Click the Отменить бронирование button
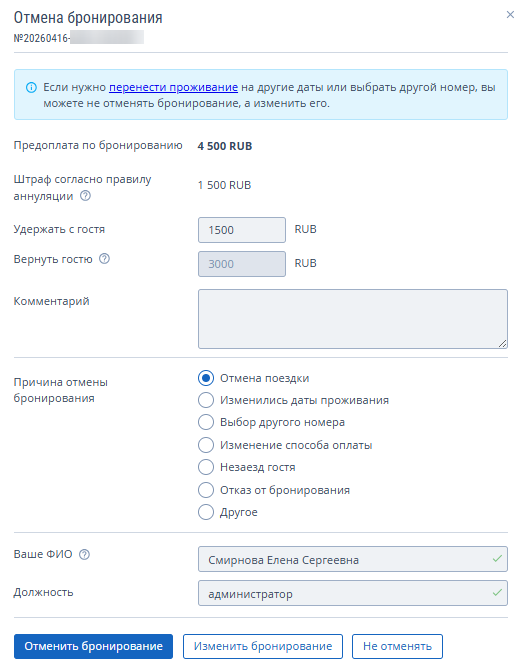This screenshot has width=523, height=672. pos(93,646)
